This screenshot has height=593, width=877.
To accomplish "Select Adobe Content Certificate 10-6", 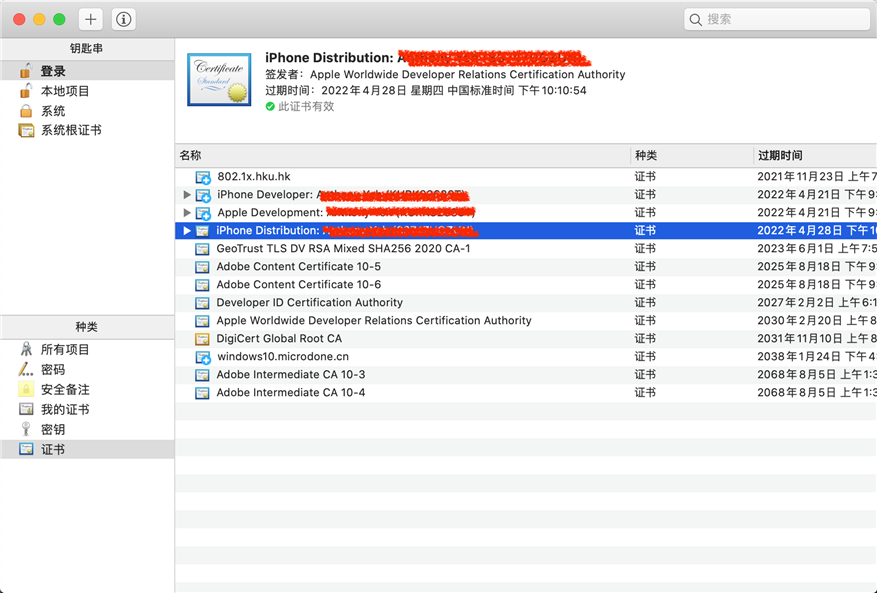I will [x=299, y=284].
